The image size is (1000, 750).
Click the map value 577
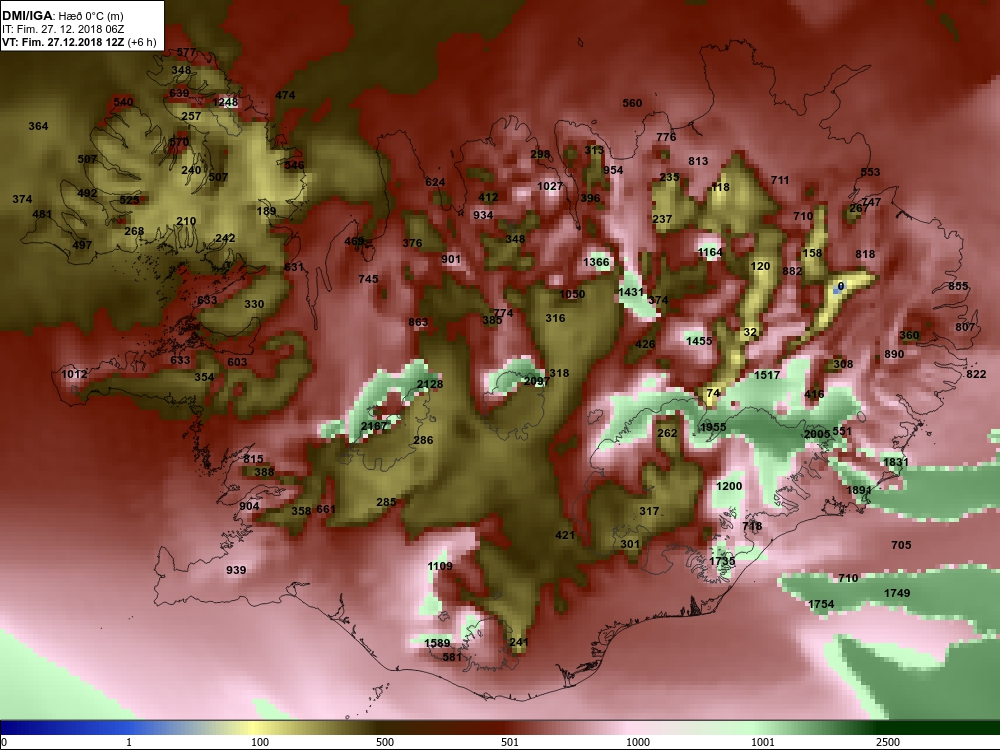[186, 52]
